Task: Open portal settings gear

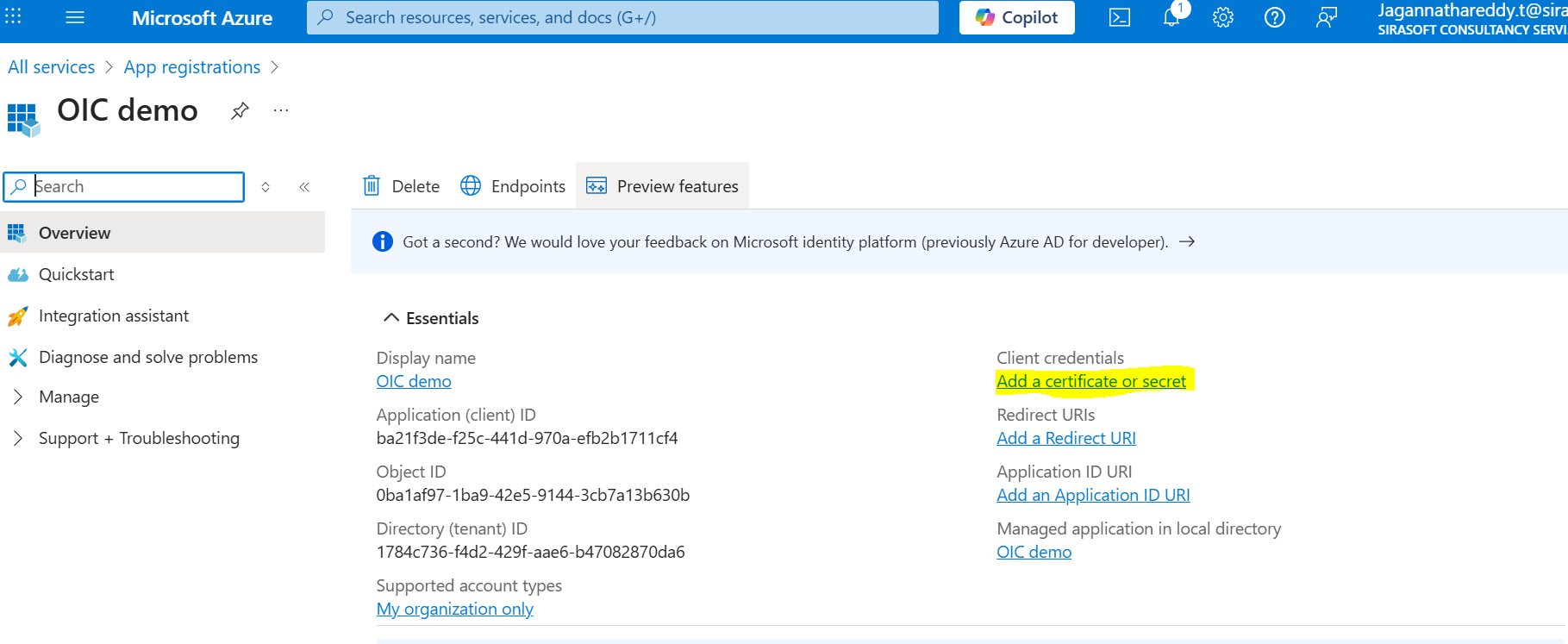Action: (1222, 17)
